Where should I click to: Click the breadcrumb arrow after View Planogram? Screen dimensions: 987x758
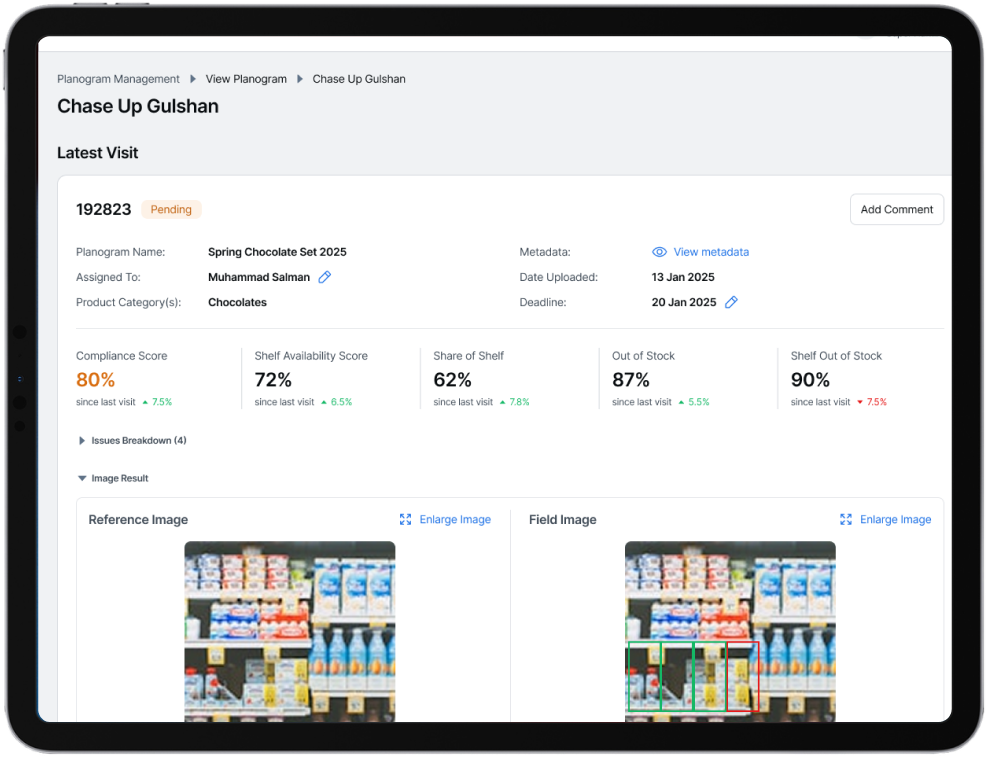300,79
